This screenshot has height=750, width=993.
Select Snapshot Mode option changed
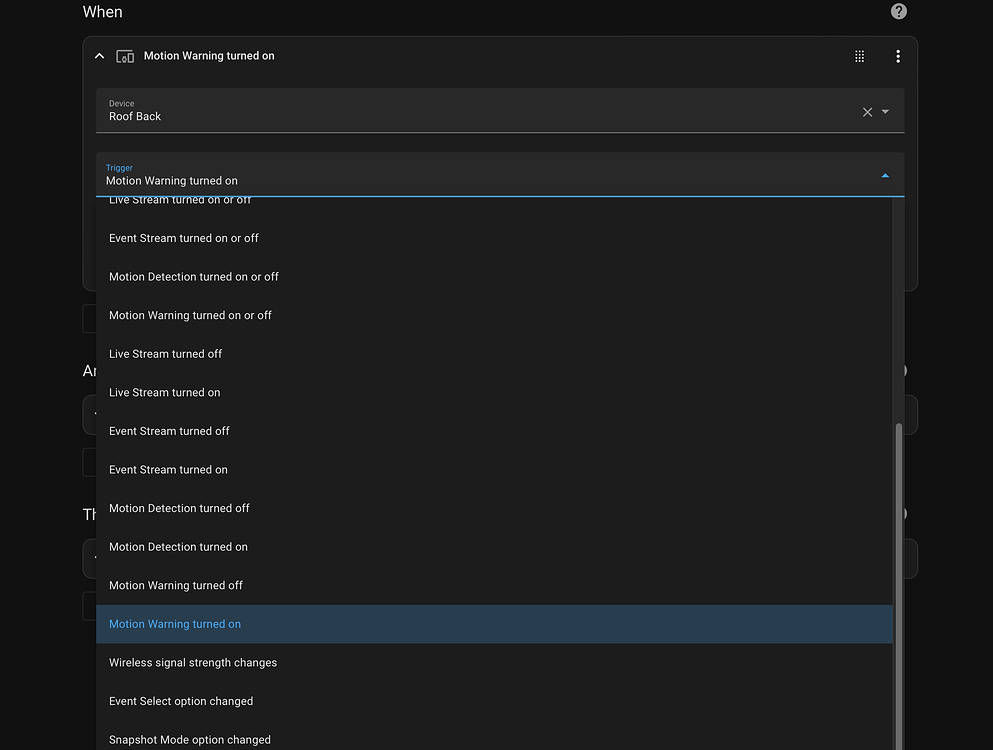point(190,739)
